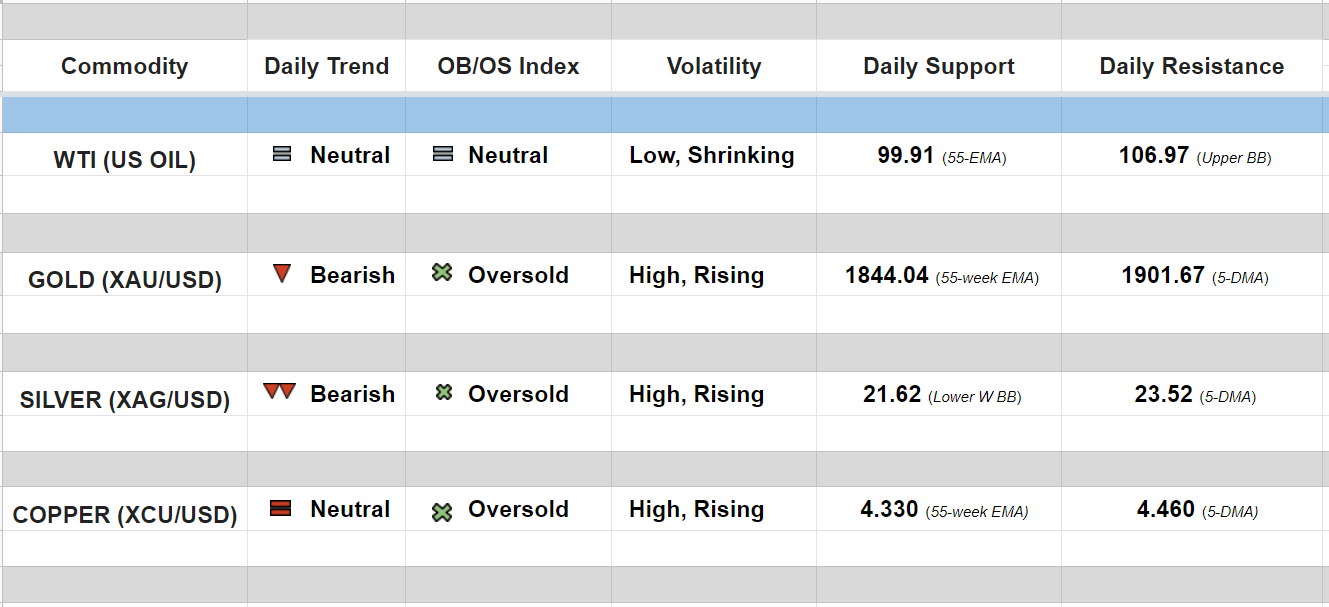Select the Volatility column header

click(x=714, y=67)
